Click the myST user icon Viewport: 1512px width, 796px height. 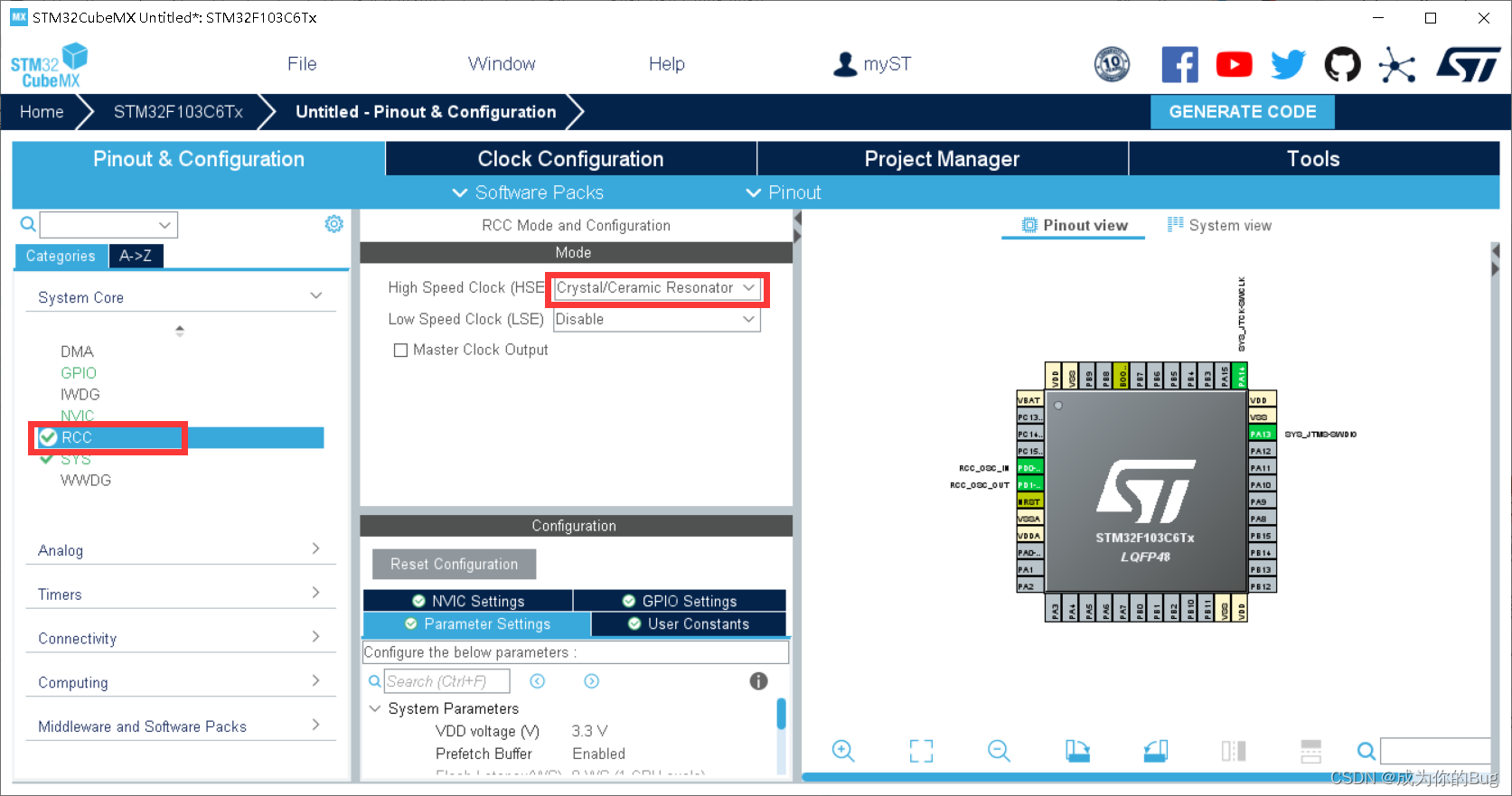click(845, 64)
